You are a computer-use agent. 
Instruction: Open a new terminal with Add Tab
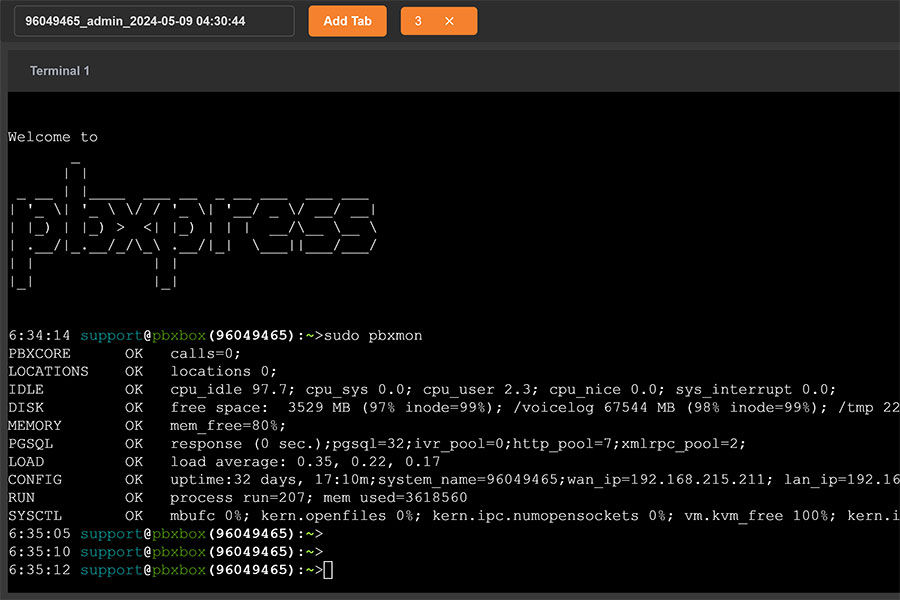click(x=347, y=20)
